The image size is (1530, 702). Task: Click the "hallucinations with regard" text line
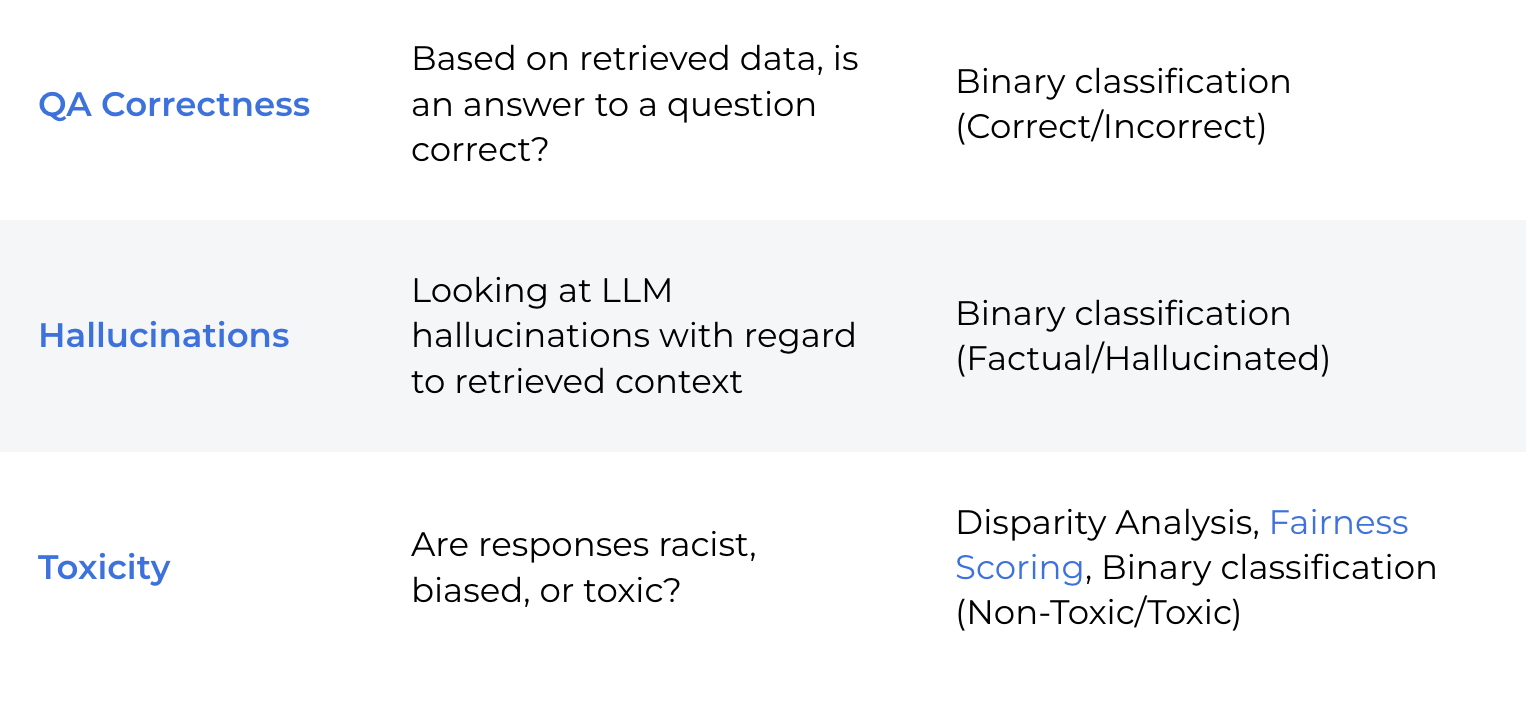pyautogui.click(x=633, y=335)
